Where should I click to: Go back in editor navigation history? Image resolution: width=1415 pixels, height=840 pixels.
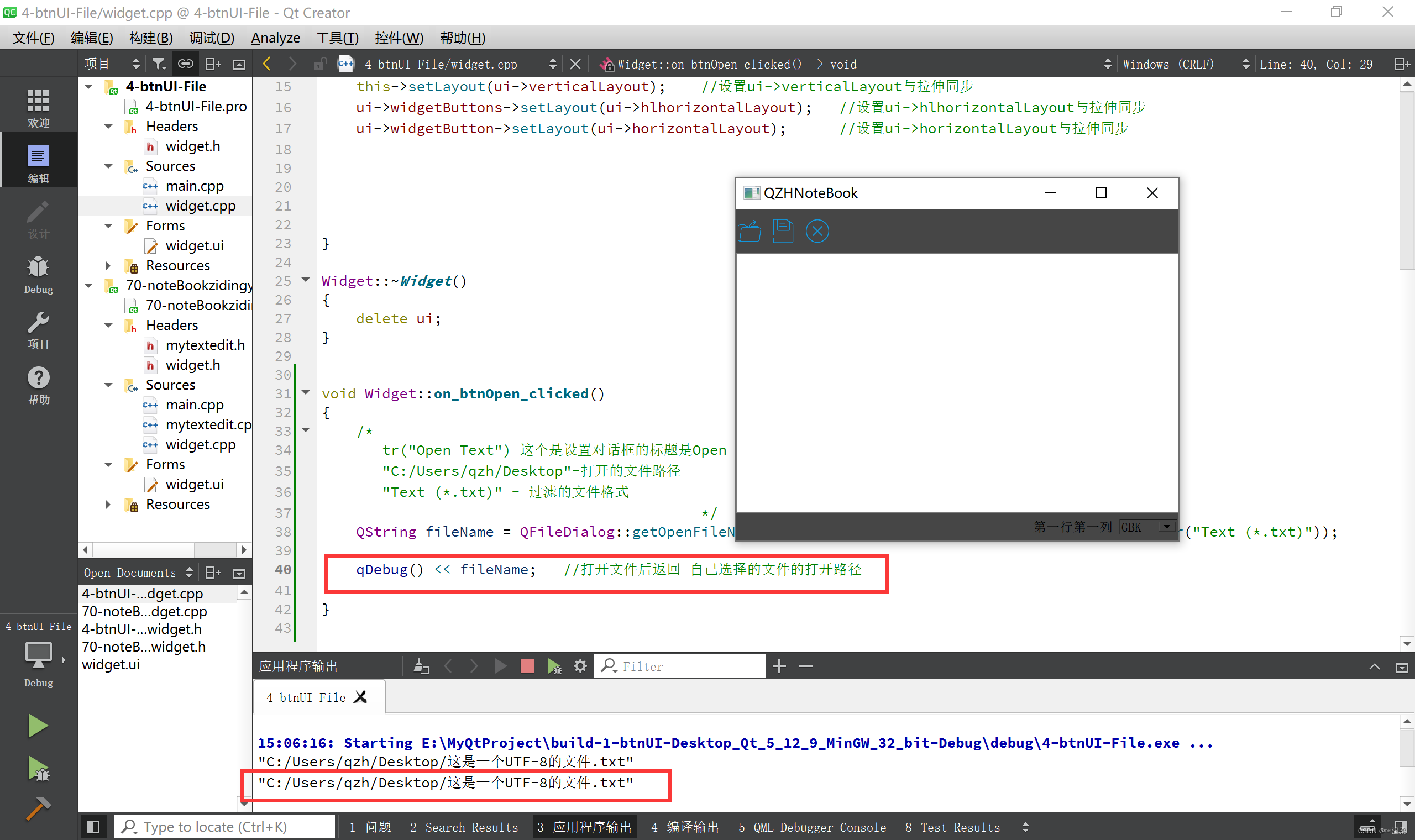pyautogui.click(x=267, y=64)
